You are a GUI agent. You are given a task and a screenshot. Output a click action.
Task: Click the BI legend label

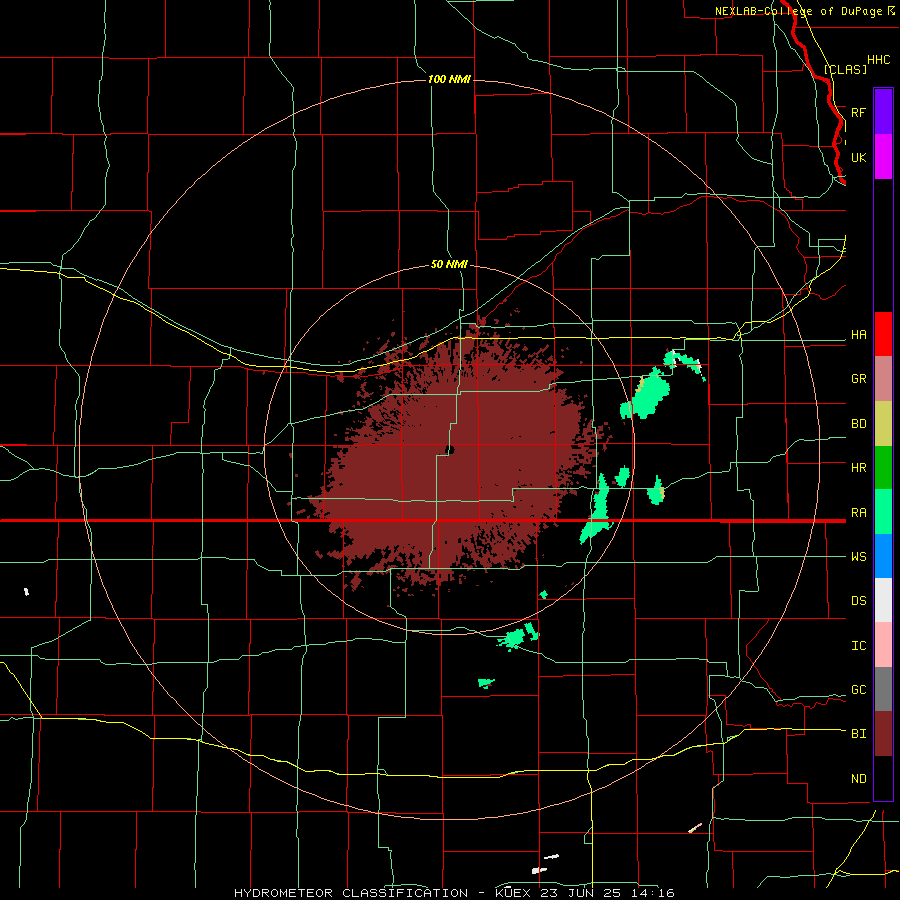858,734
